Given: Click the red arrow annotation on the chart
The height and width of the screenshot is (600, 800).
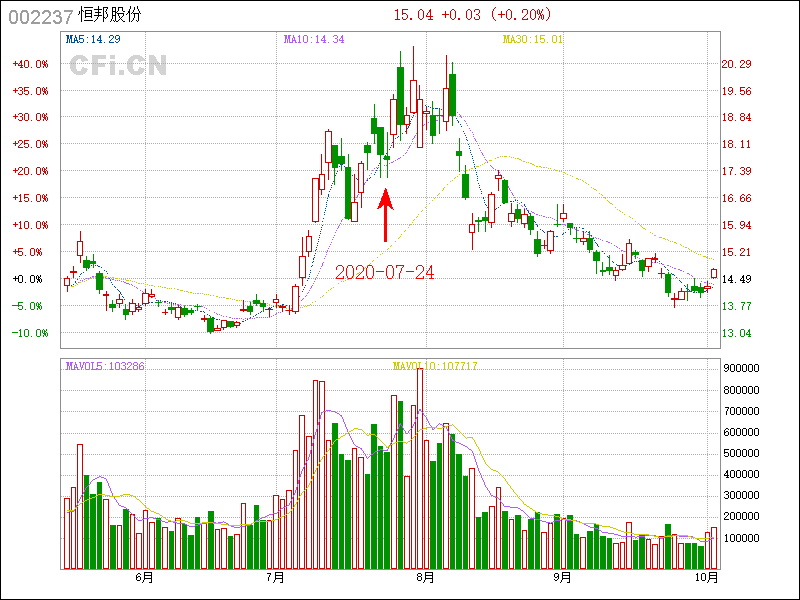Looking at the screenshot, I should (x=385, y=215).
